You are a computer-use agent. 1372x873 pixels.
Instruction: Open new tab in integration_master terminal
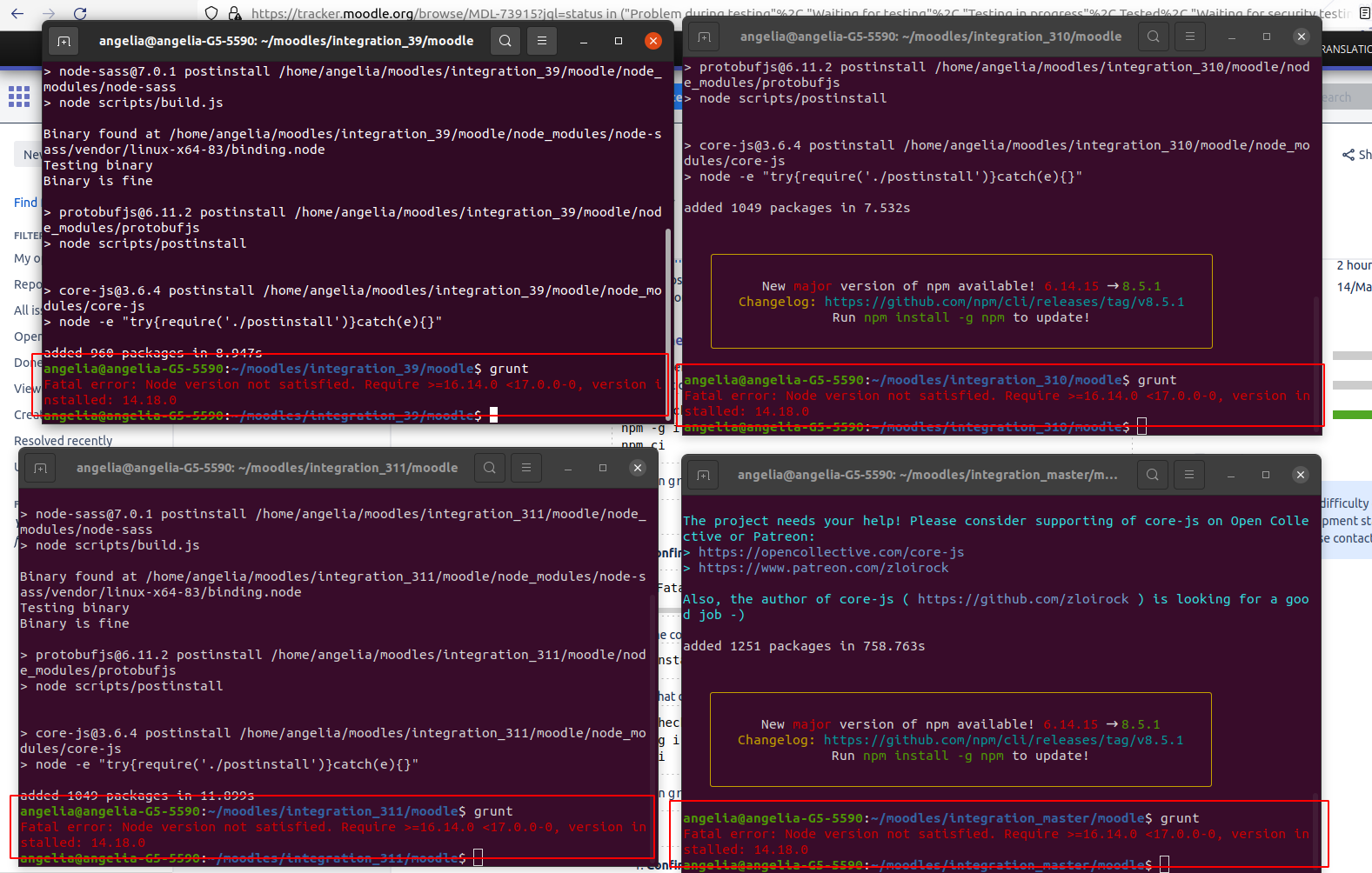(703, 475)
